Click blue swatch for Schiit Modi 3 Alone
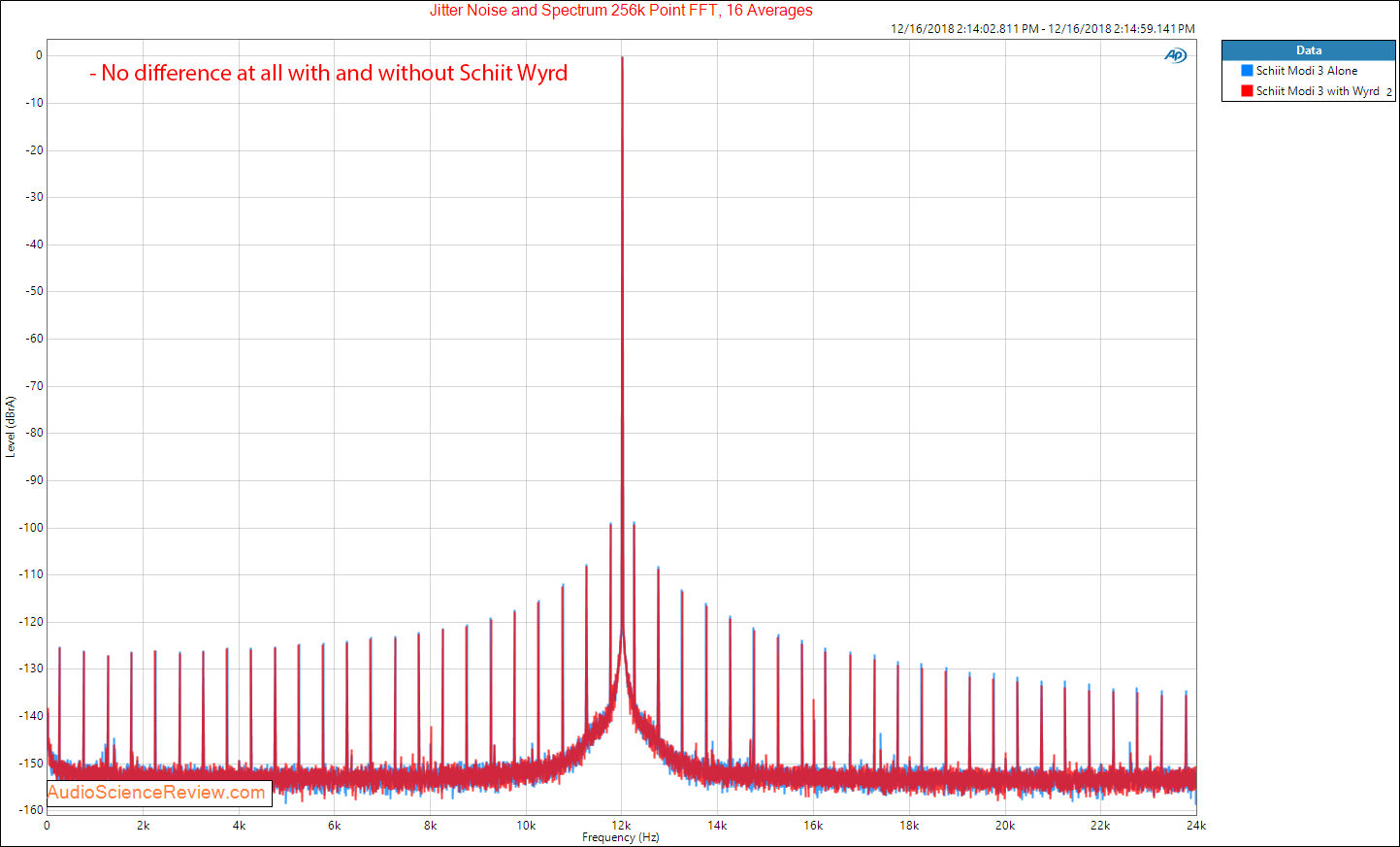The width and height of the screenshot is (1400, 847). coord(1247,71)
